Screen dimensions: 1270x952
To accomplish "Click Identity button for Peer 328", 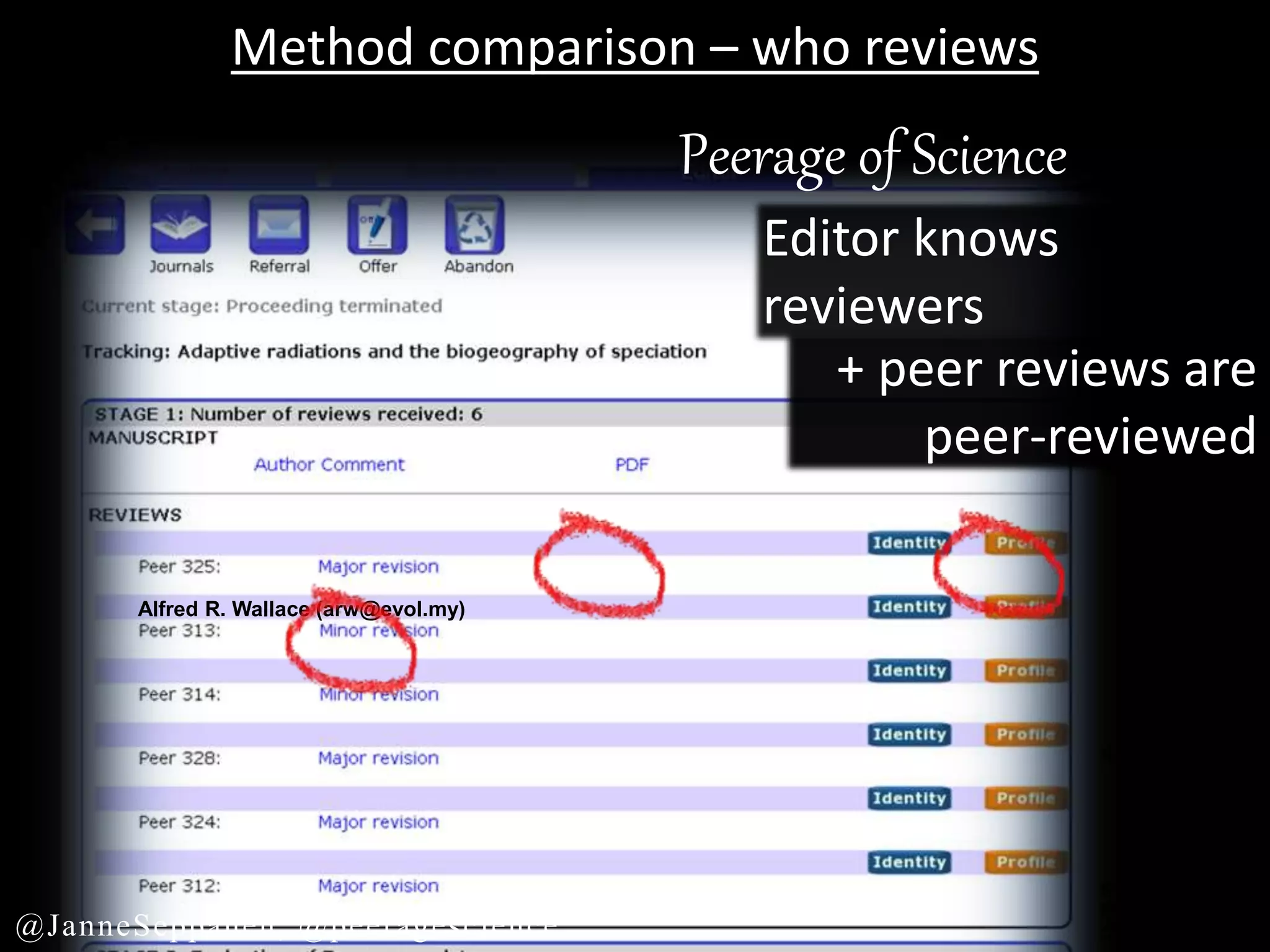I will coord(909,734).
